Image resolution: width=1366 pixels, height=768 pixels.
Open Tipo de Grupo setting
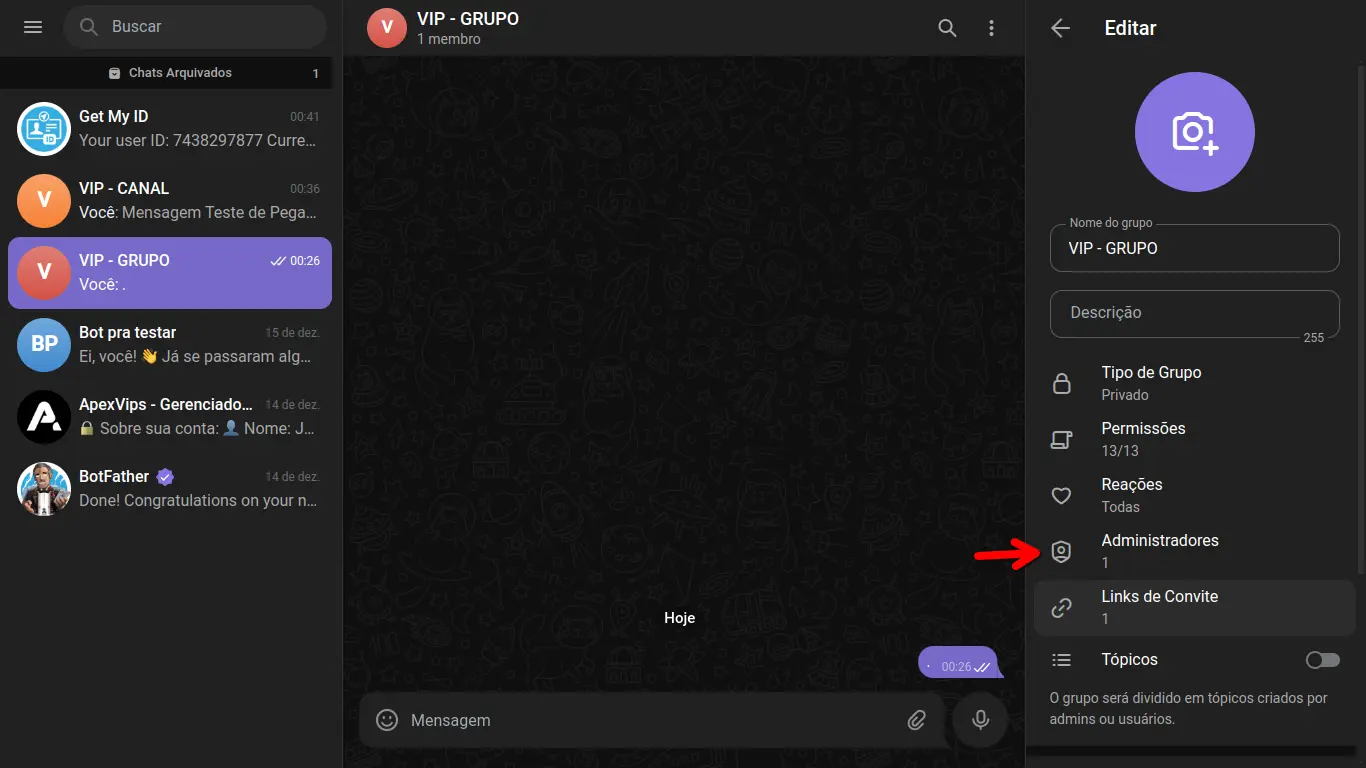tap(1194, 383)
